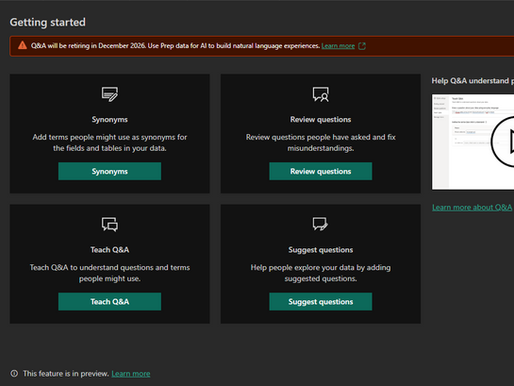Screen dimensions: 514x386
Task: Click 'This feature is in preview' text
Action: (x=66, y=374)
